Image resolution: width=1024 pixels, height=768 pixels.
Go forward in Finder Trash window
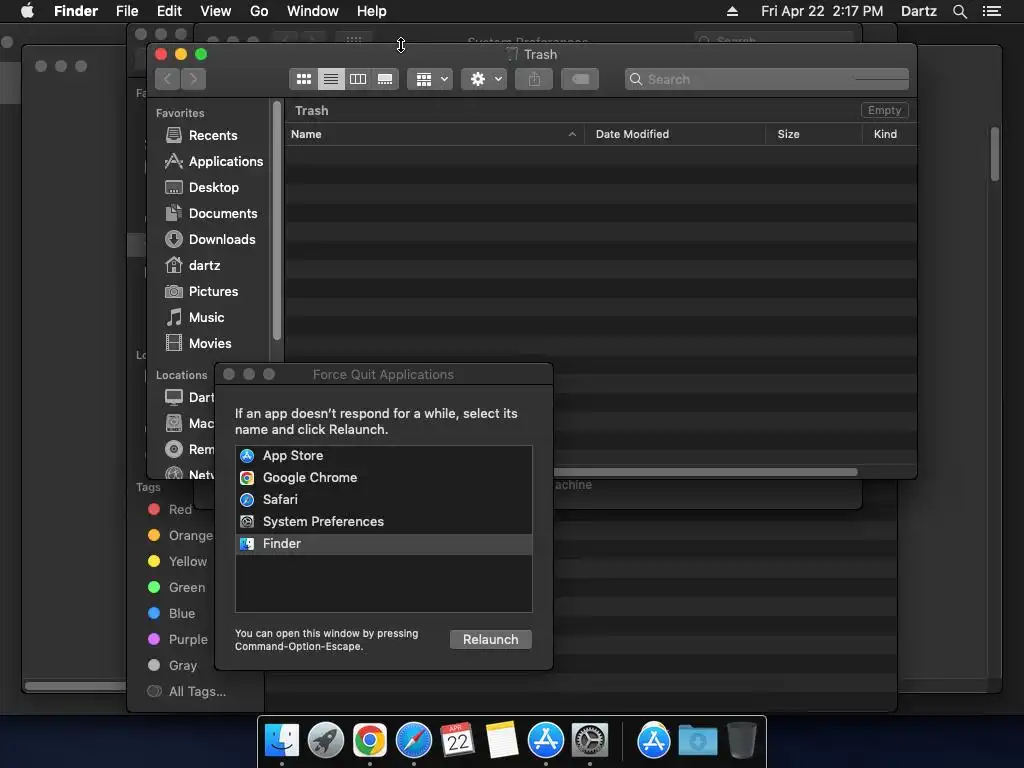click(x=193, y=79)
